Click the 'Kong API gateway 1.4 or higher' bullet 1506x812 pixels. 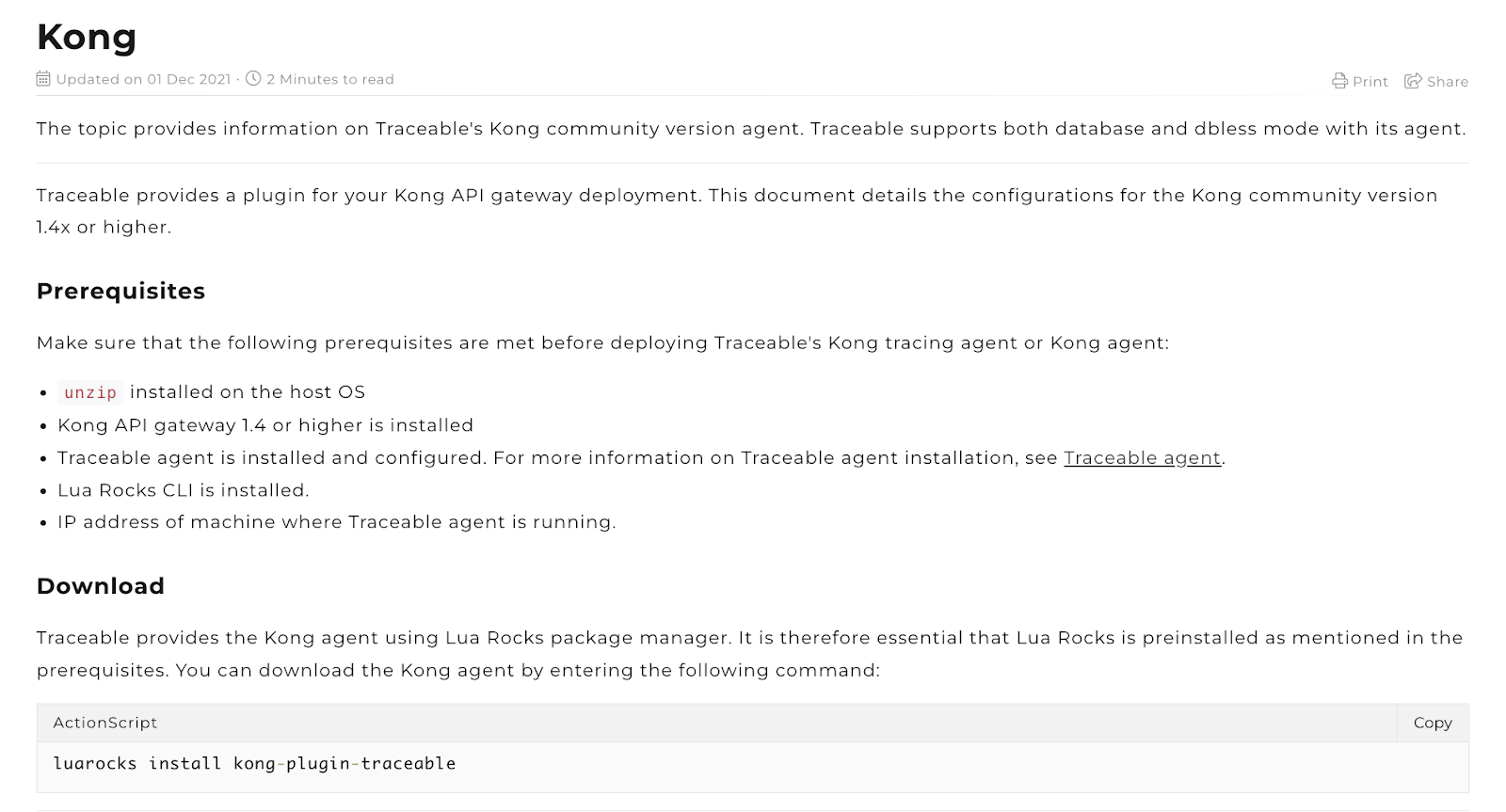pos(265,425)
